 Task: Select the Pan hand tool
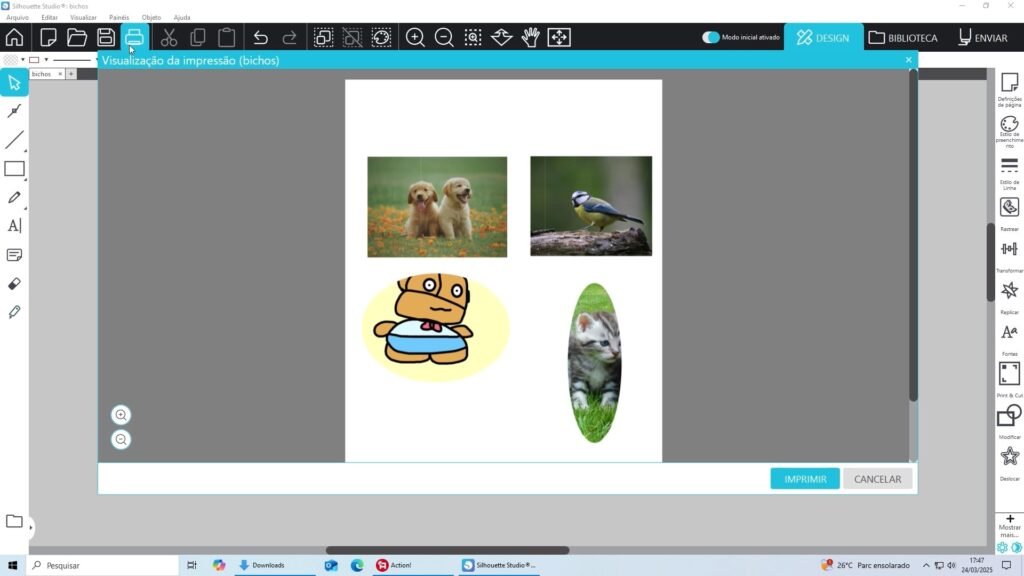pyautogui.click(x=530, y=37)
